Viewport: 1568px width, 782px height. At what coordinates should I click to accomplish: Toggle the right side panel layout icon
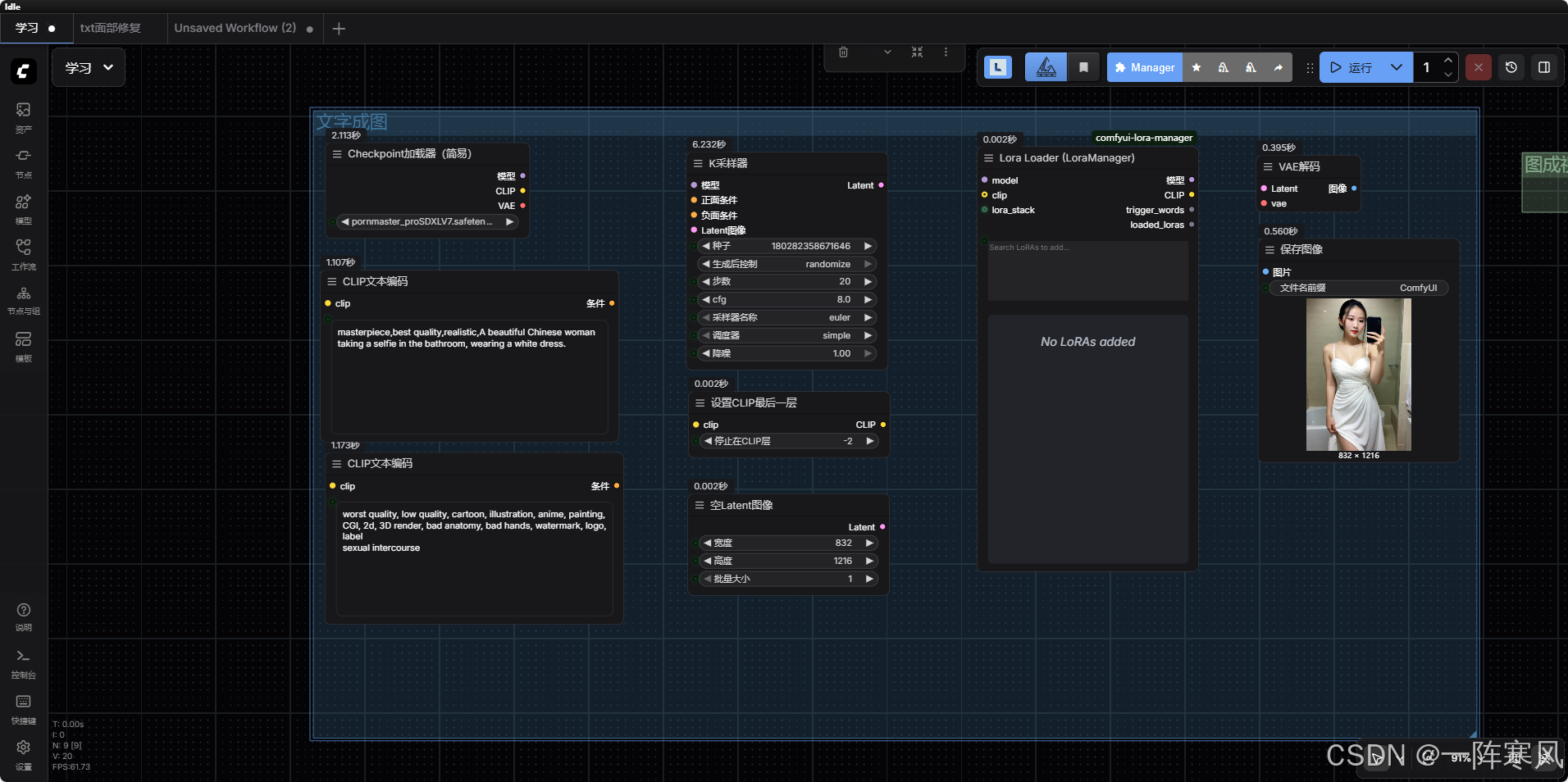(x=1544, y=67)
